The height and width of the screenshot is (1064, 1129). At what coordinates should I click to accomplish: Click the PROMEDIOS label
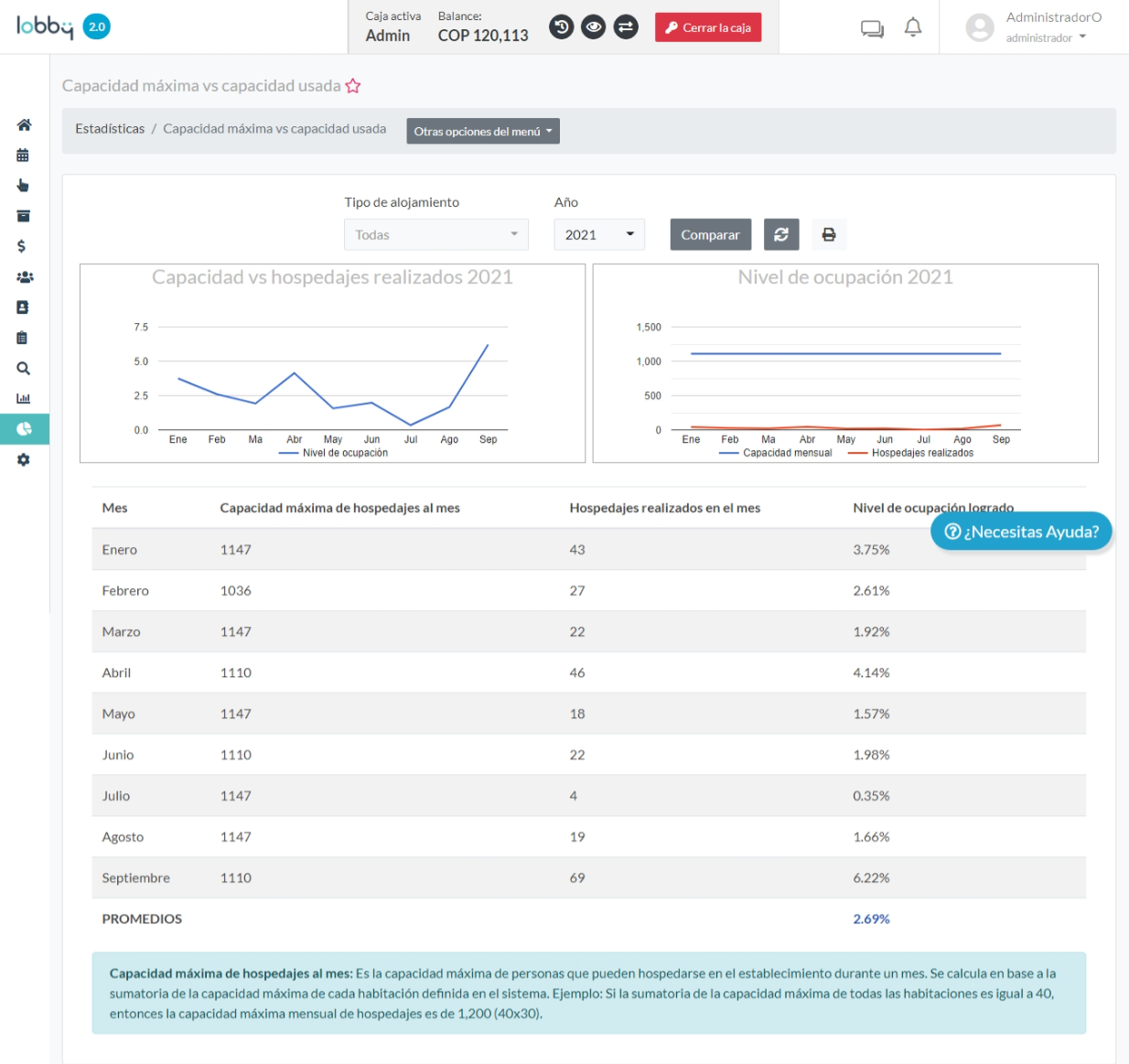142,919
